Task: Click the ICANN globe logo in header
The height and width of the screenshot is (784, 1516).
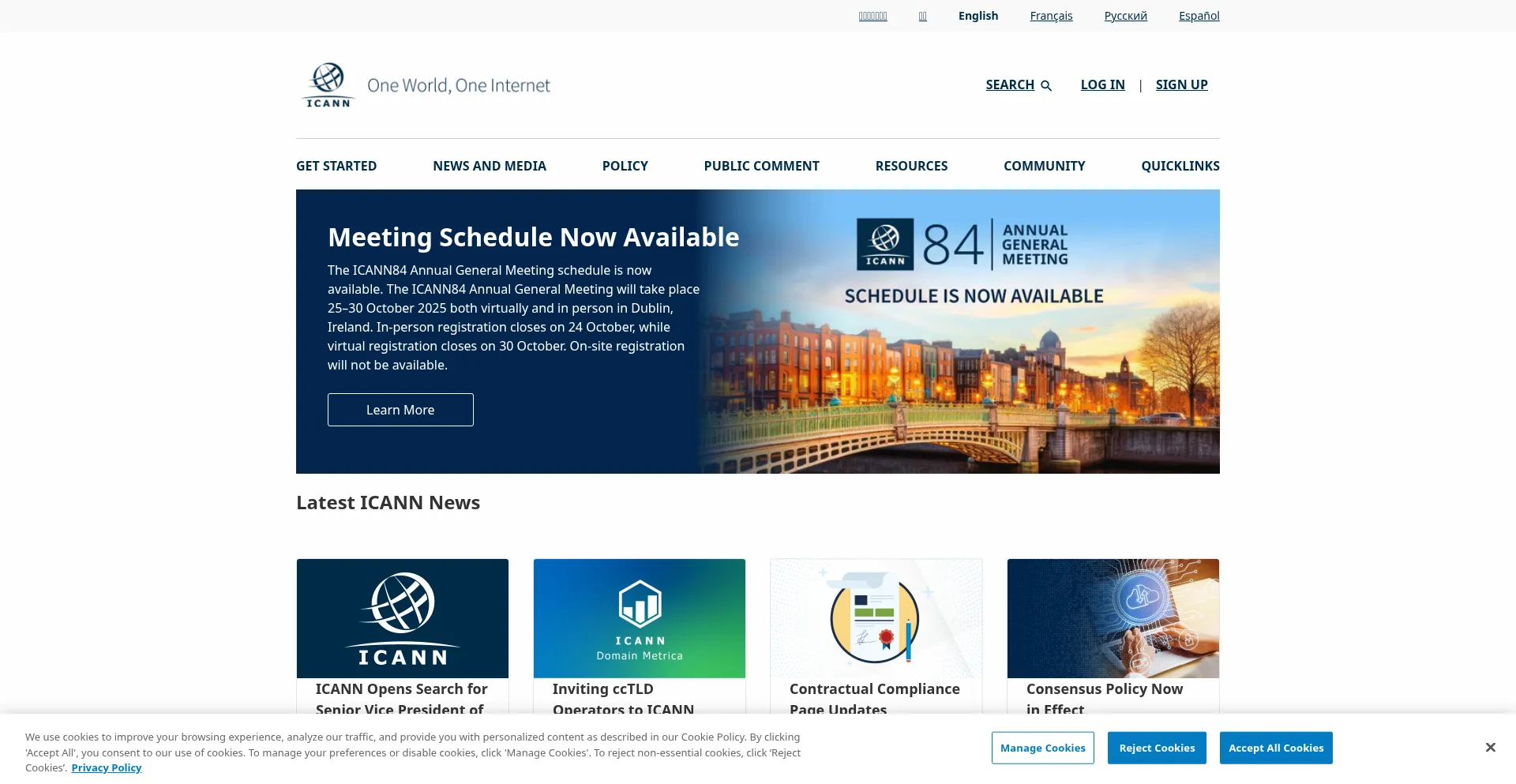Action: click(x=328, y=85)
